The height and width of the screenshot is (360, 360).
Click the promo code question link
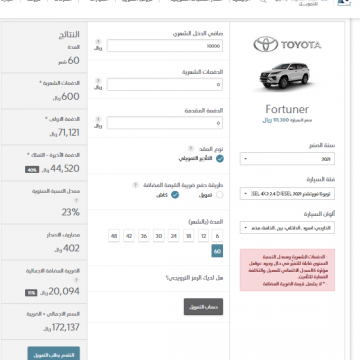[194, 278]
